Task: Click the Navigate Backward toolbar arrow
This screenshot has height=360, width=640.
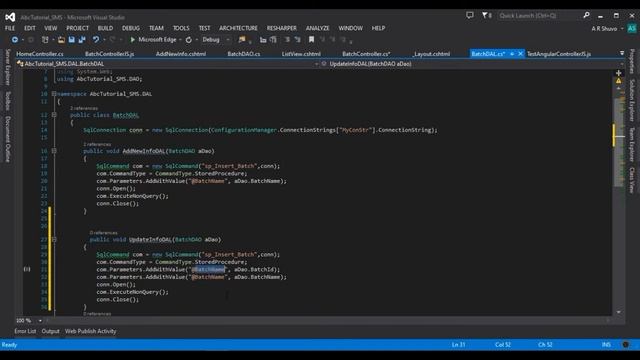Action: [x=15, y=40]
